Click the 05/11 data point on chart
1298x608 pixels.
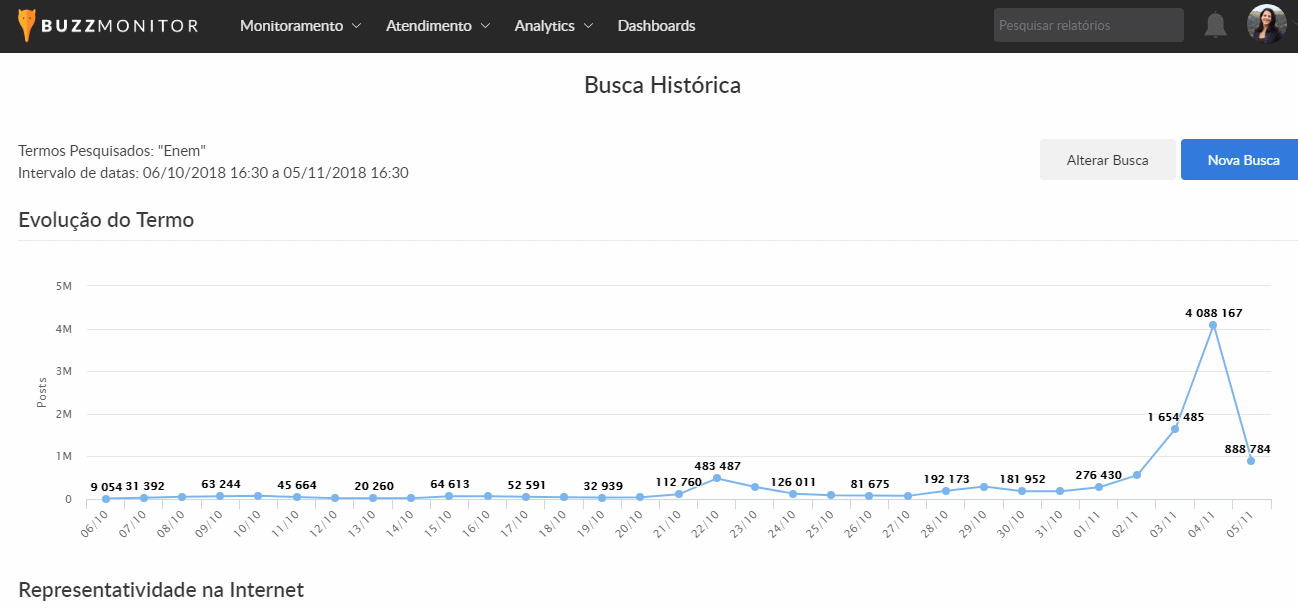tap(1251, 461)
